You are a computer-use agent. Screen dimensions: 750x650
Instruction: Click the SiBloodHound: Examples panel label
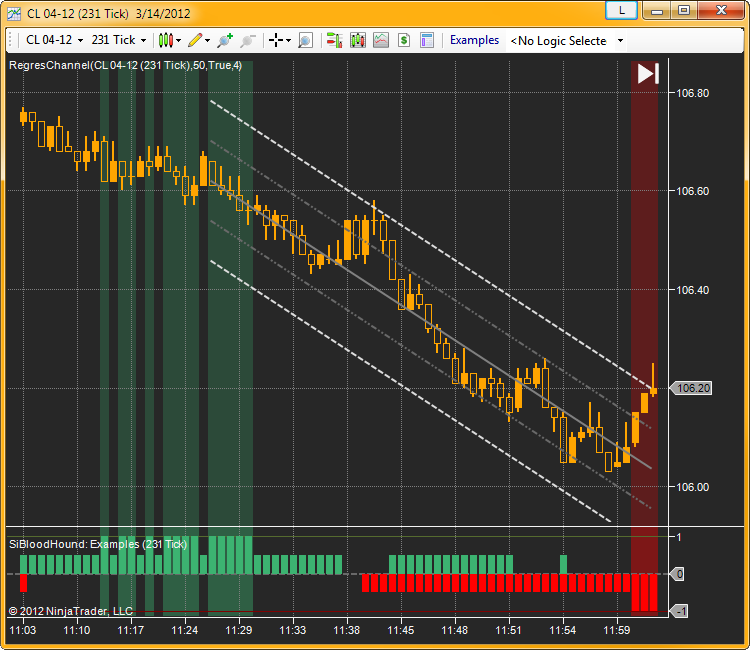click(x=98, y=544)
